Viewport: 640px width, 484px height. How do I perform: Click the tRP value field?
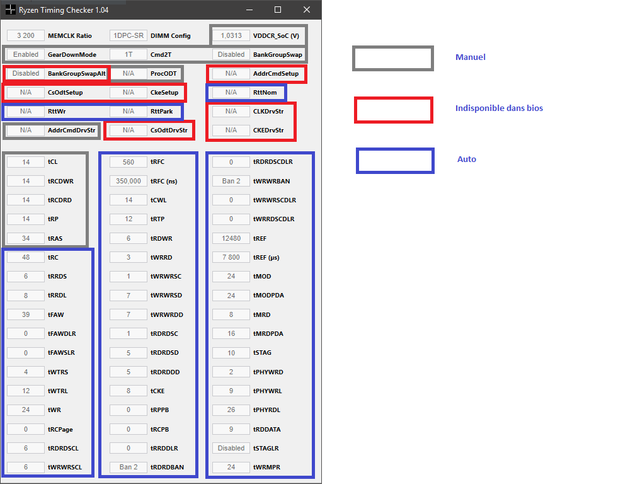pos(26,219)
